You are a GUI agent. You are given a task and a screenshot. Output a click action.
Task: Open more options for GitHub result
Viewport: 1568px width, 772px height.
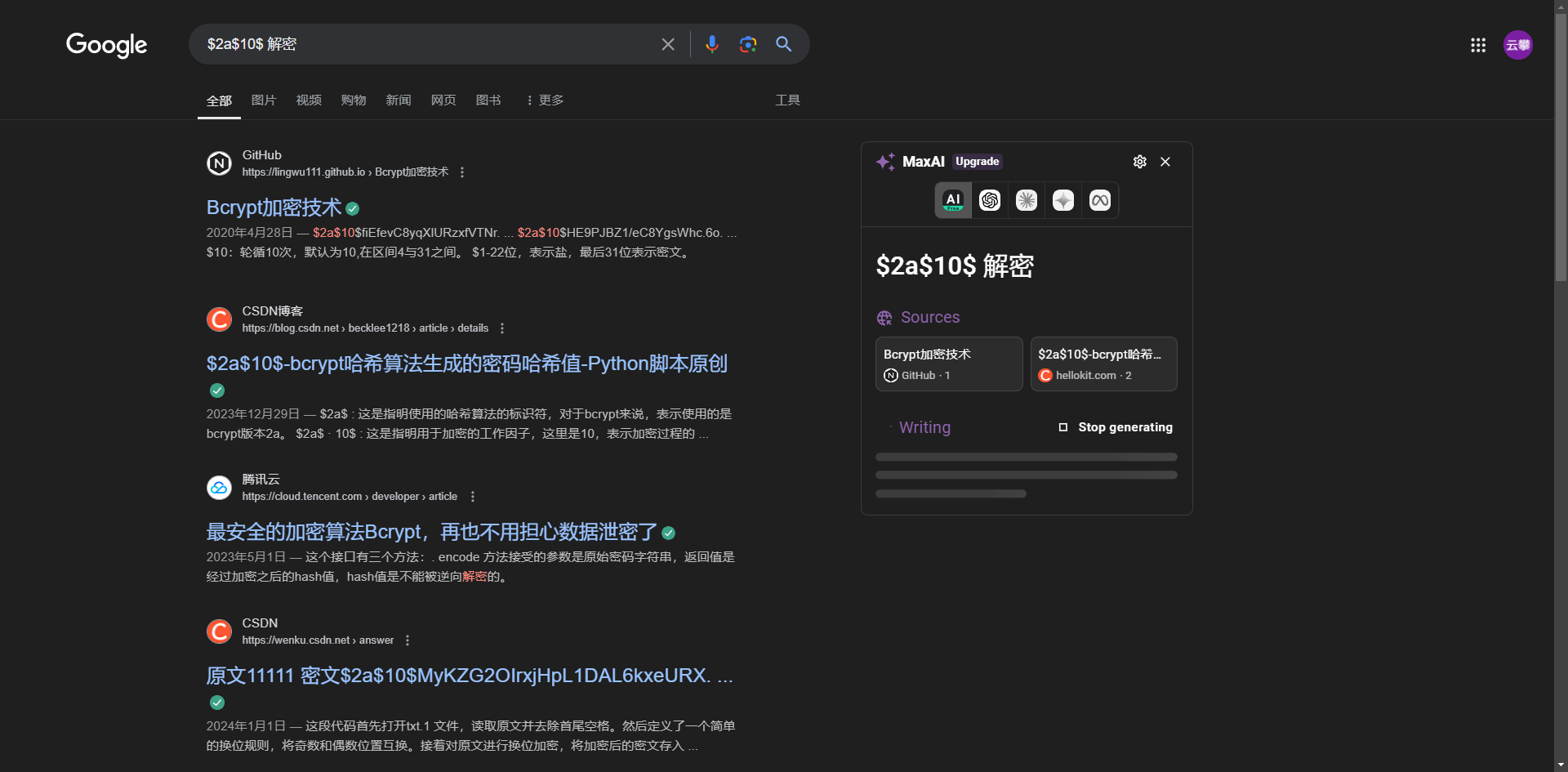462,172
